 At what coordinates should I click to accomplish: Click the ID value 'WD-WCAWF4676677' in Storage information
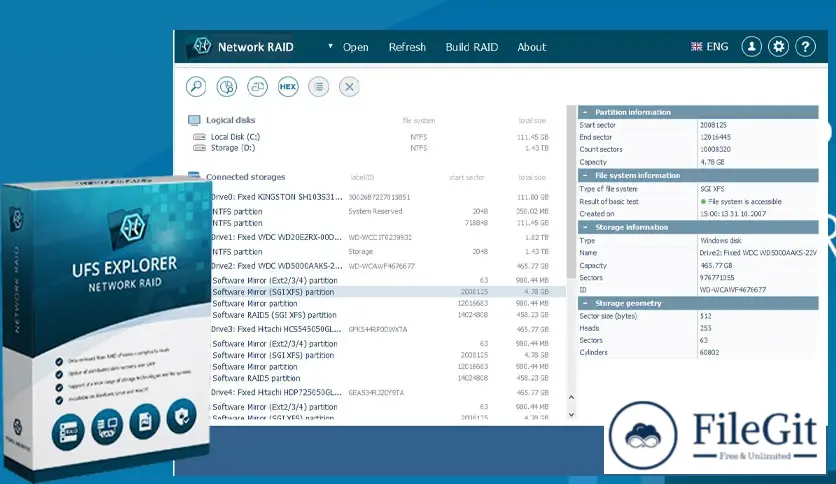[733, 290]
